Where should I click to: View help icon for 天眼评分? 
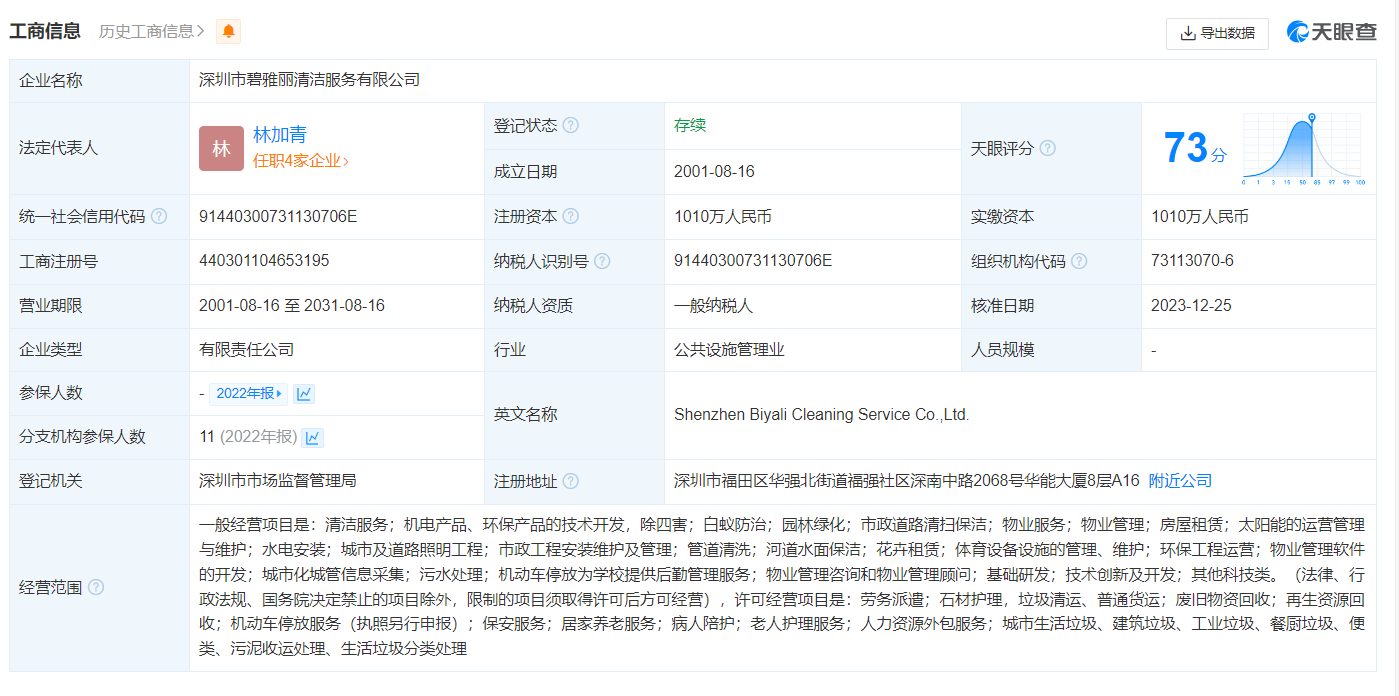[1048, 147]
